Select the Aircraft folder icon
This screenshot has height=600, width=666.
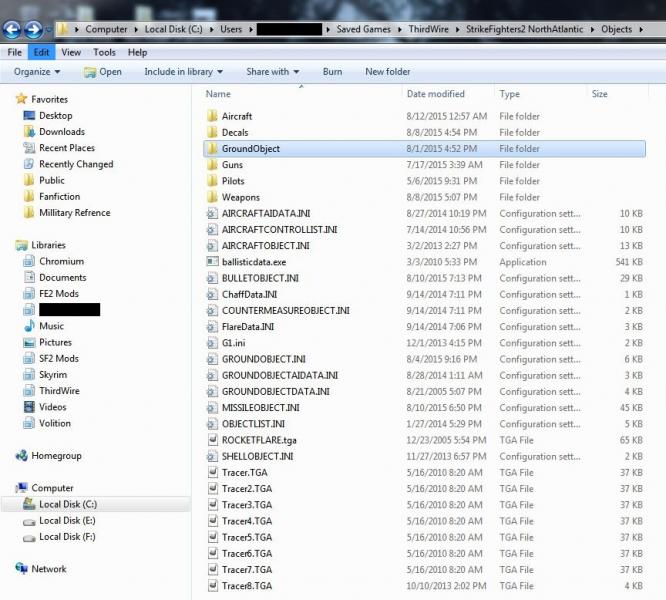[212, 116]
